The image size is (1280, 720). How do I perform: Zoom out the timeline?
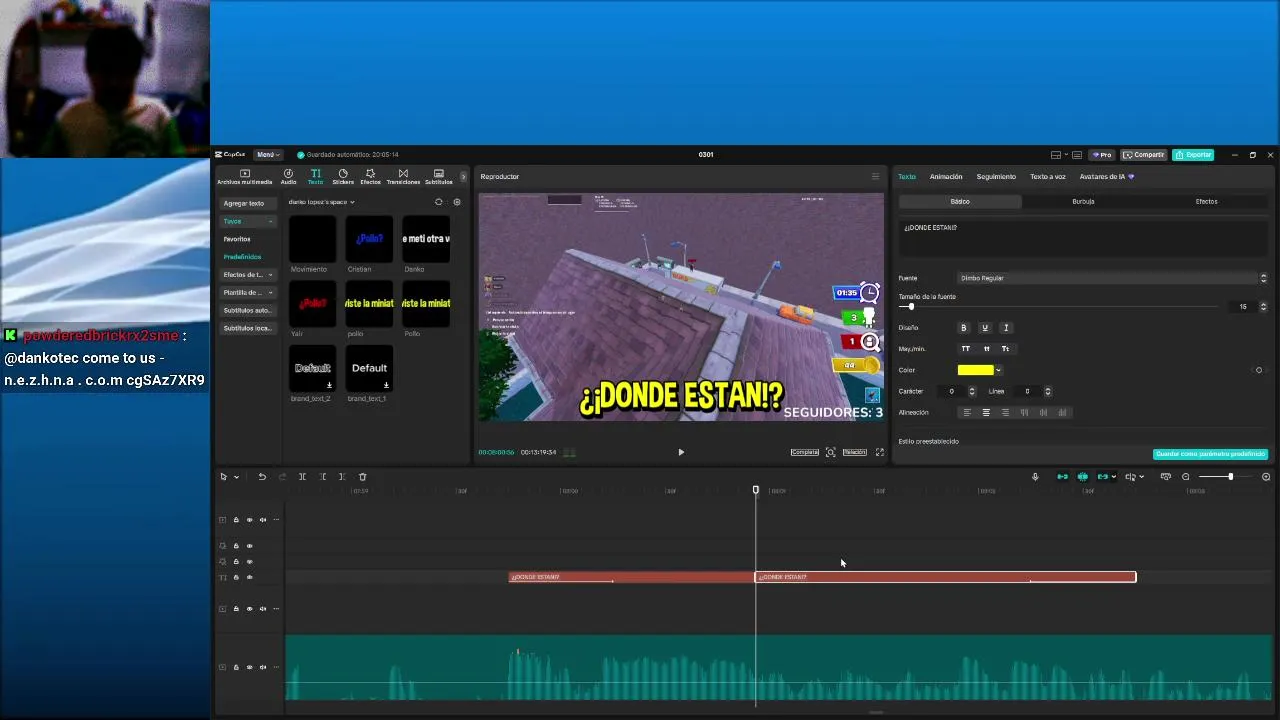pyautogui.click(x=1186, y=477)
